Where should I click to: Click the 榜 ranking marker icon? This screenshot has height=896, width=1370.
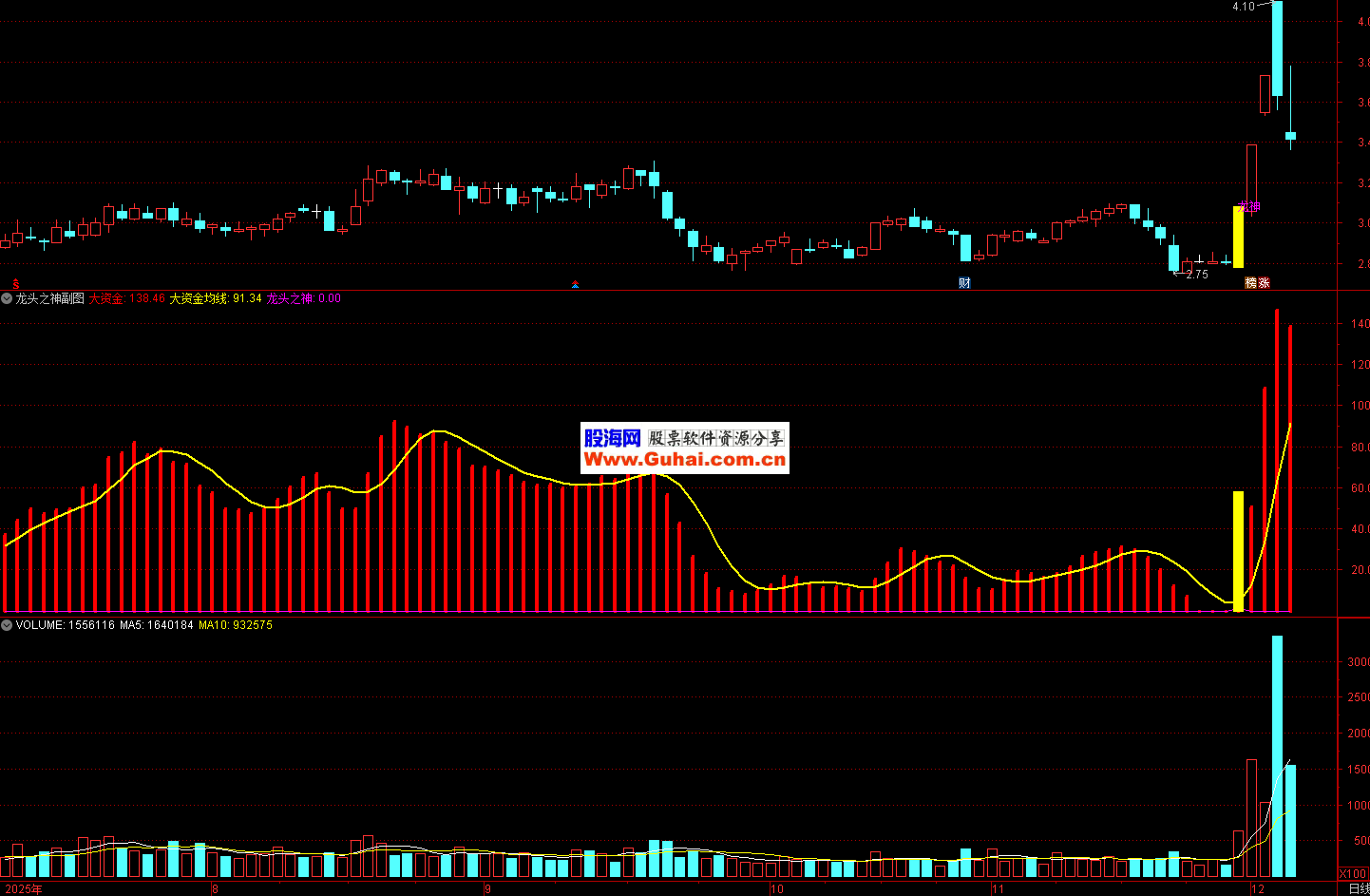[1250, 283]
